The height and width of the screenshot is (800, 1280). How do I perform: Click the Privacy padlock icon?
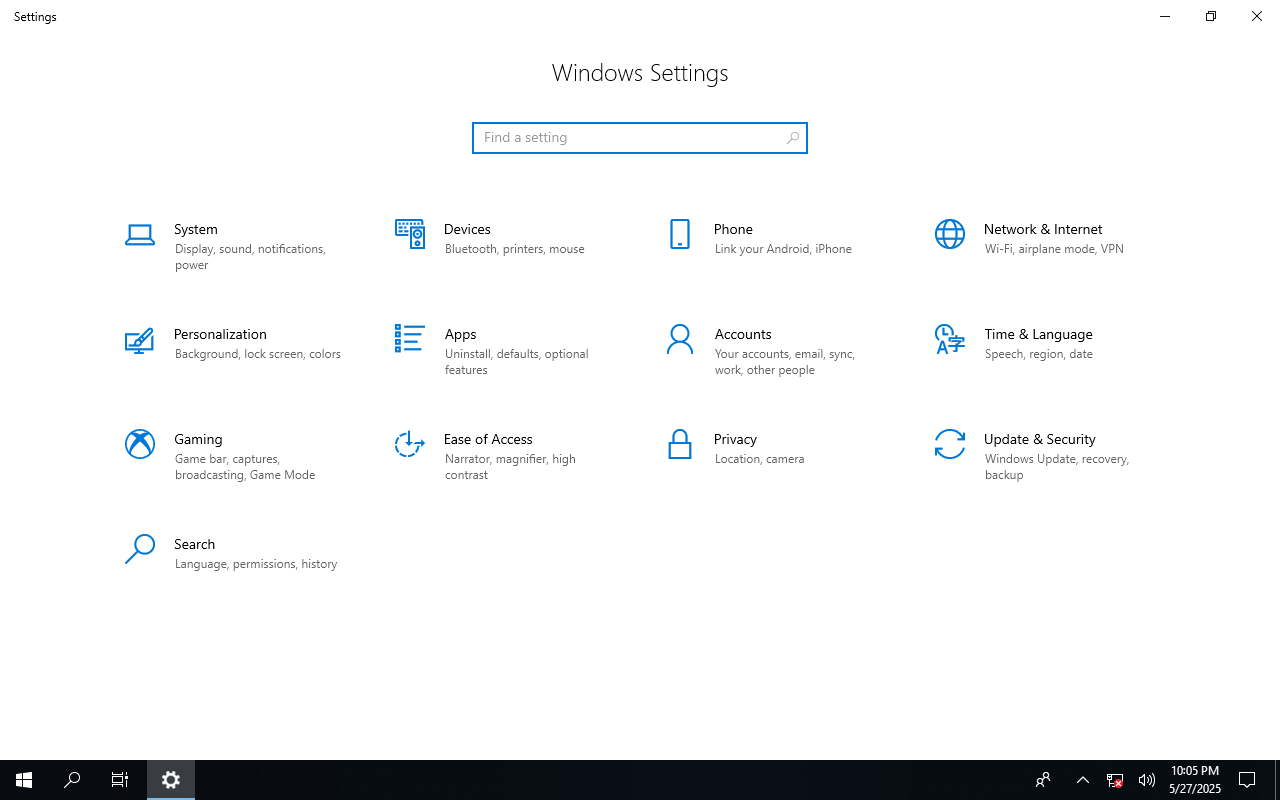680,444
